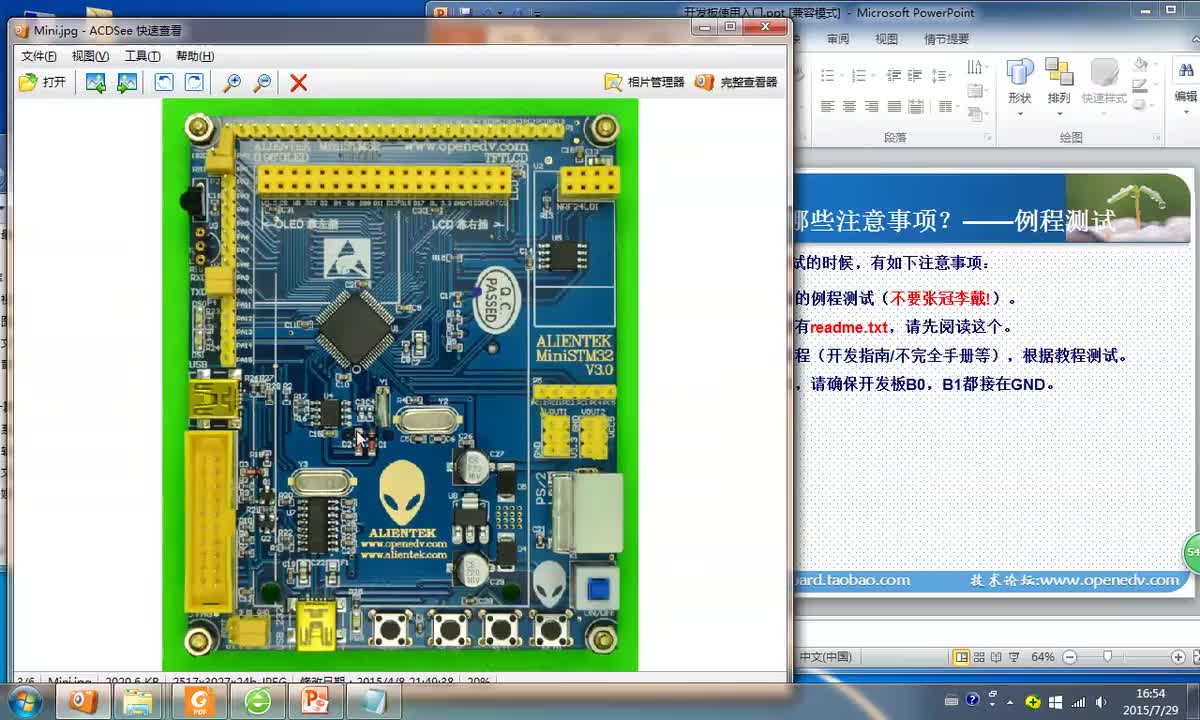Viewport: 1200px width, 720px height.
Task: Click the 中文(中国) language indicator
Action: (x=825, y=657)
